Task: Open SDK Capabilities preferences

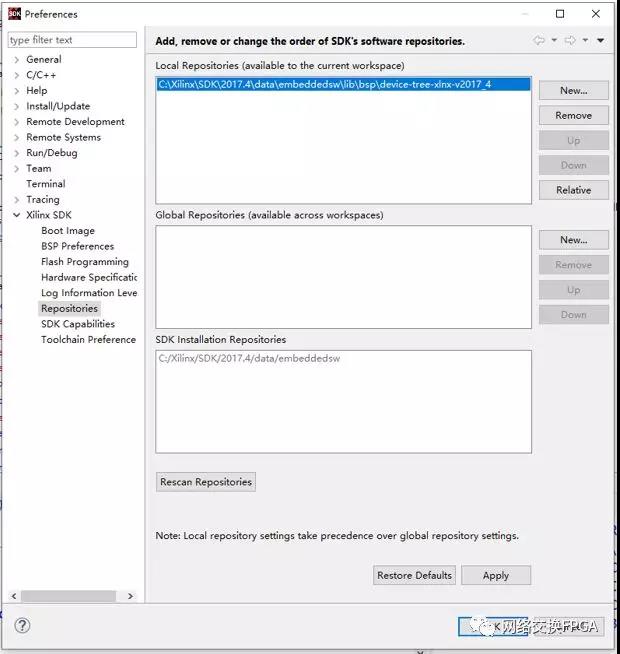Action: pos(78,324)
